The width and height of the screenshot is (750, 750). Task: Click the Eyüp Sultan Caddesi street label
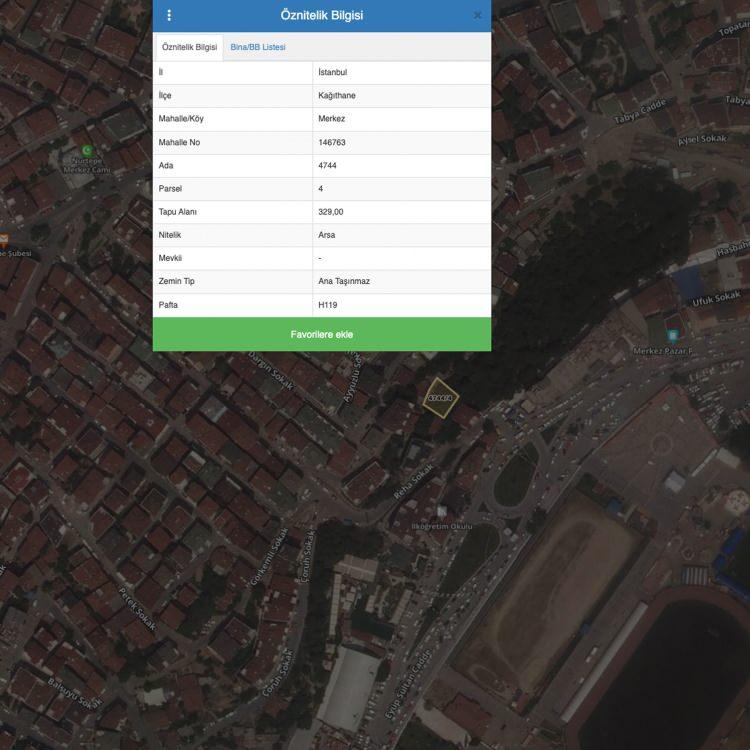(408, 684)
